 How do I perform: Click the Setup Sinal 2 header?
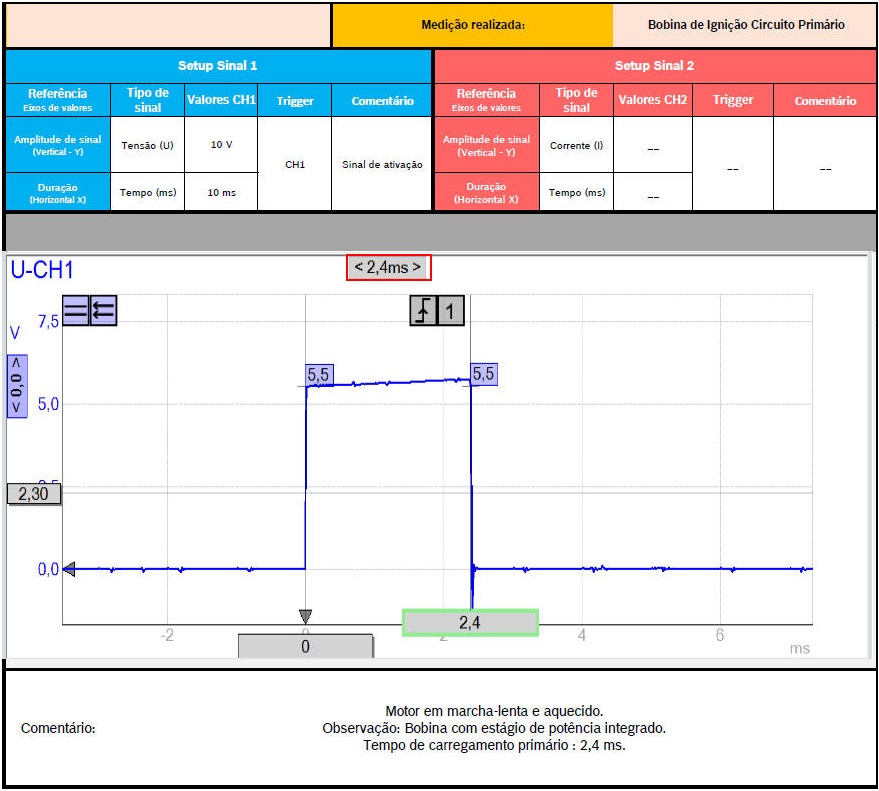click(x=654, y=66)
